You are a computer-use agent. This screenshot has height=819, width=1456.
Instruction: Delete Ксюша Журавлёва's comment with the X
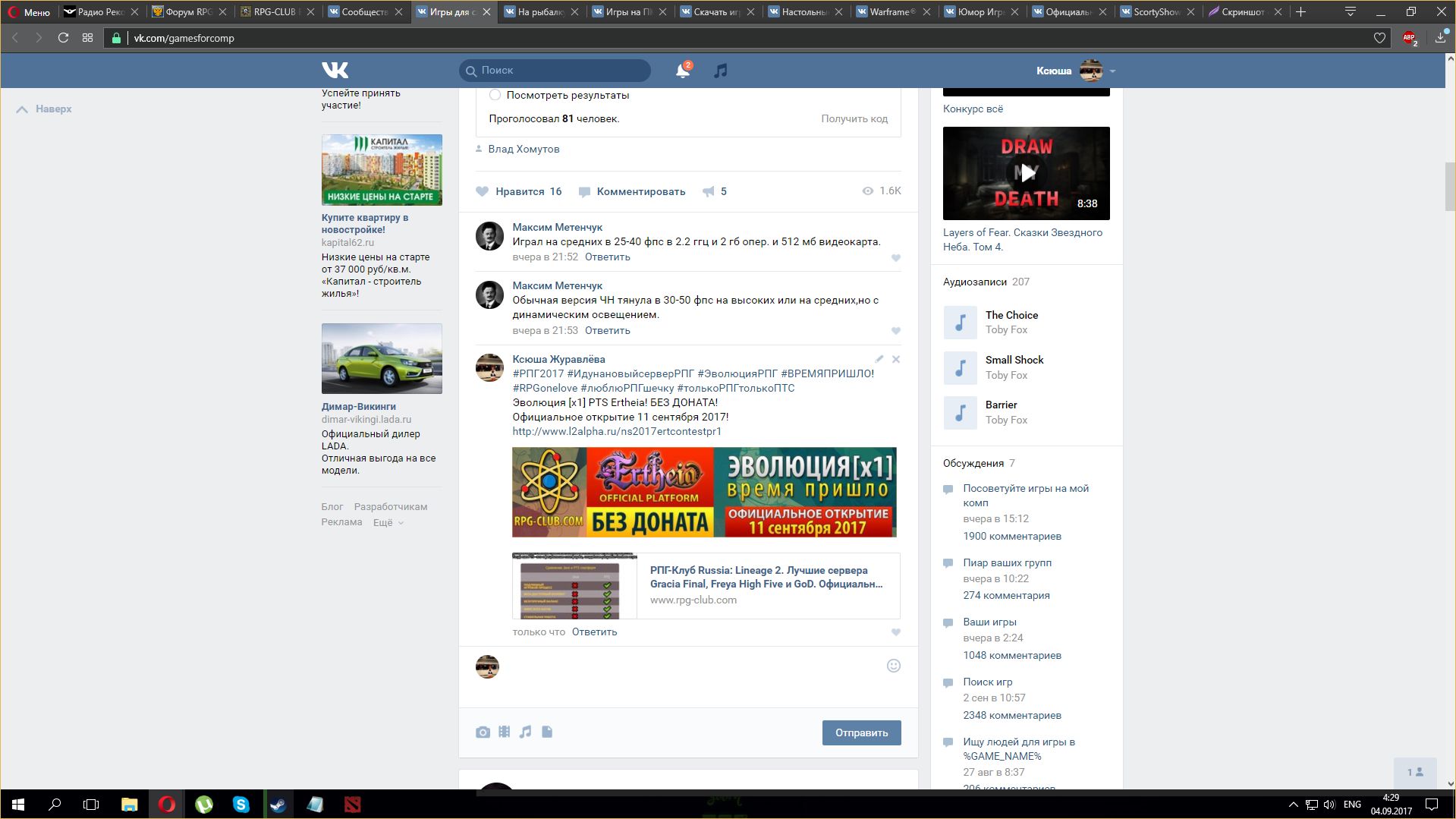point(896,359)
